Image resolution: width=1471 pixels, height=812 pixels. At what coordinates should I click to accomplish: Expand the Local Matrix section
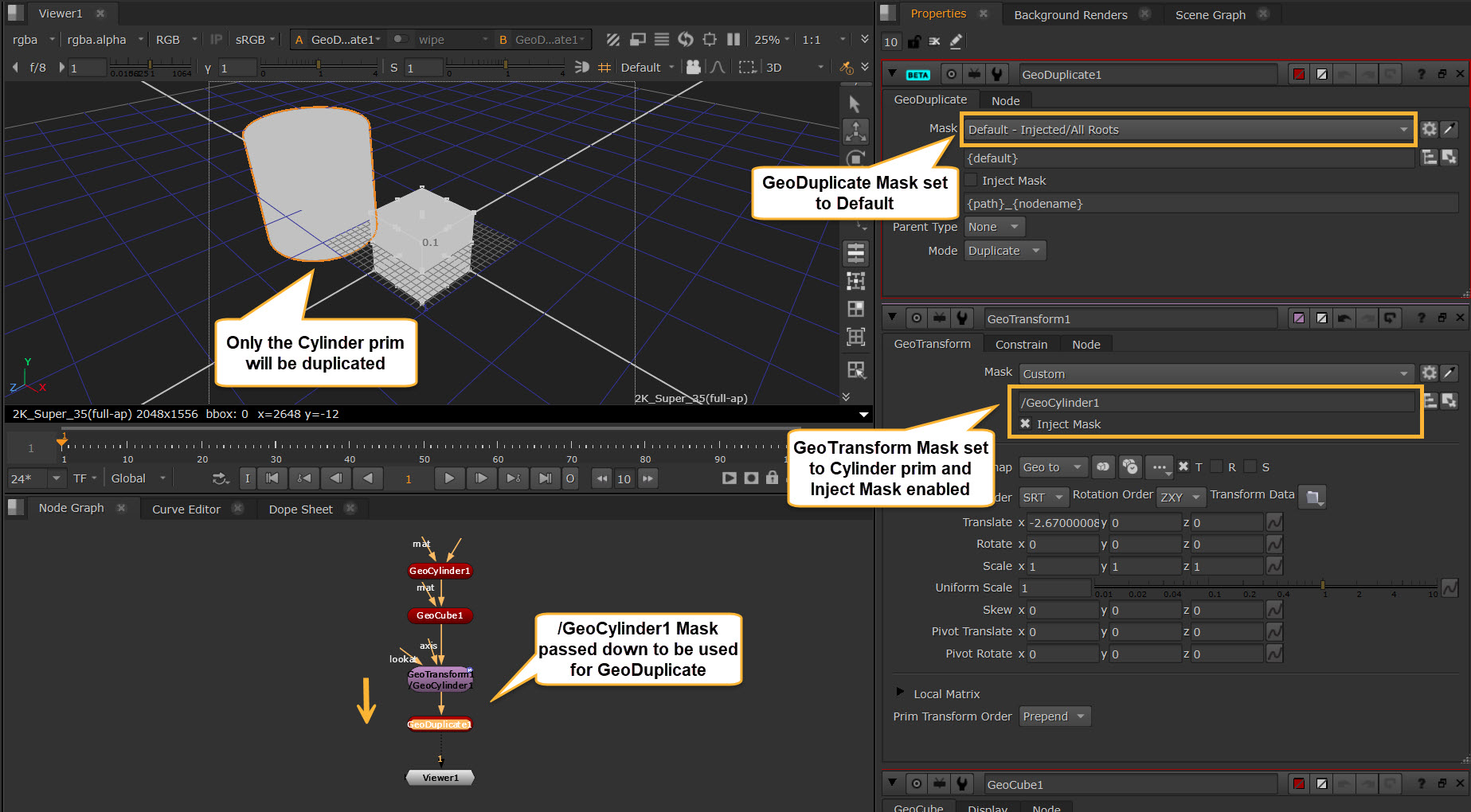pos(900,693)
